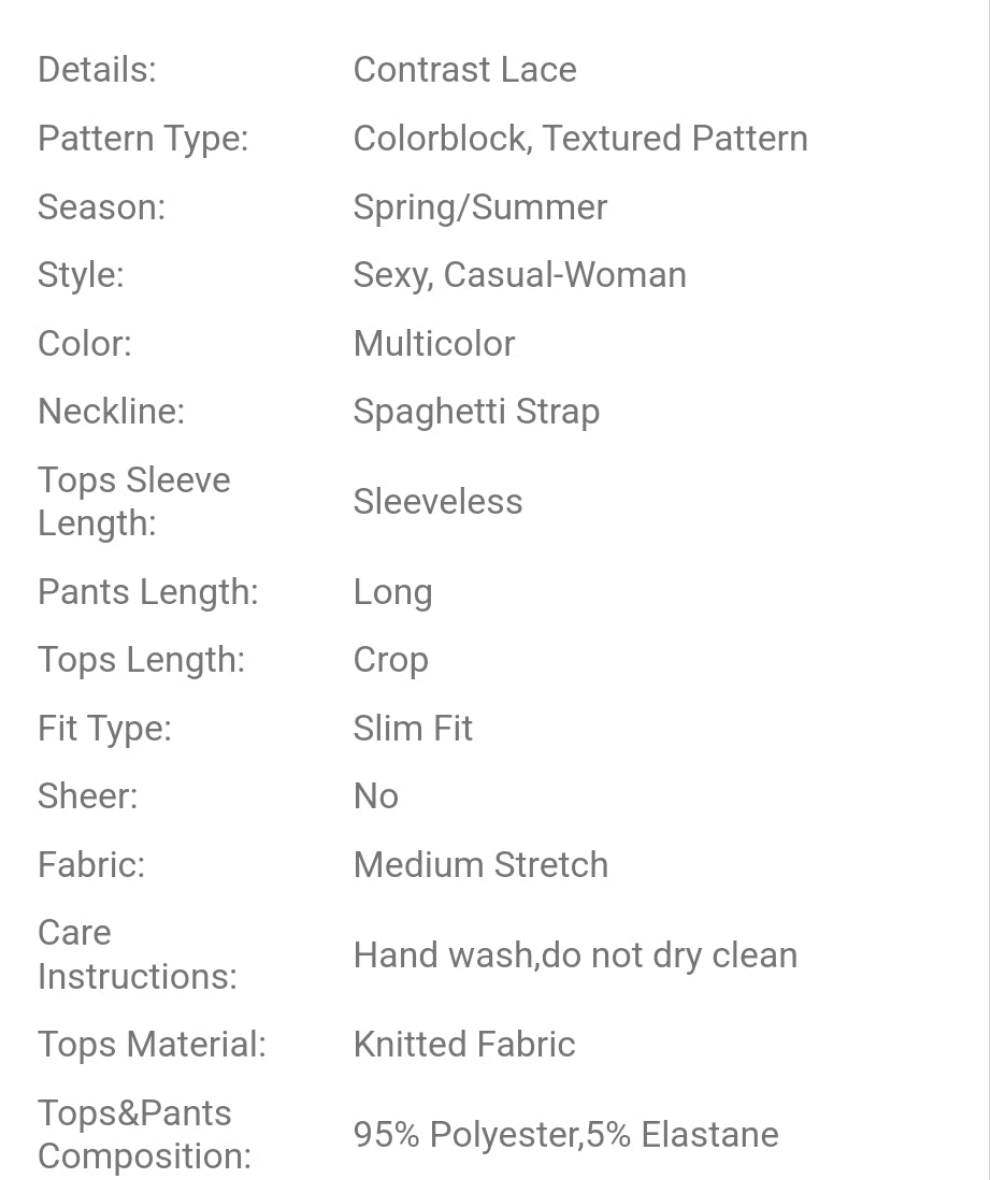
Task: Click the 'Style:' attribute label
Action: 81,275
